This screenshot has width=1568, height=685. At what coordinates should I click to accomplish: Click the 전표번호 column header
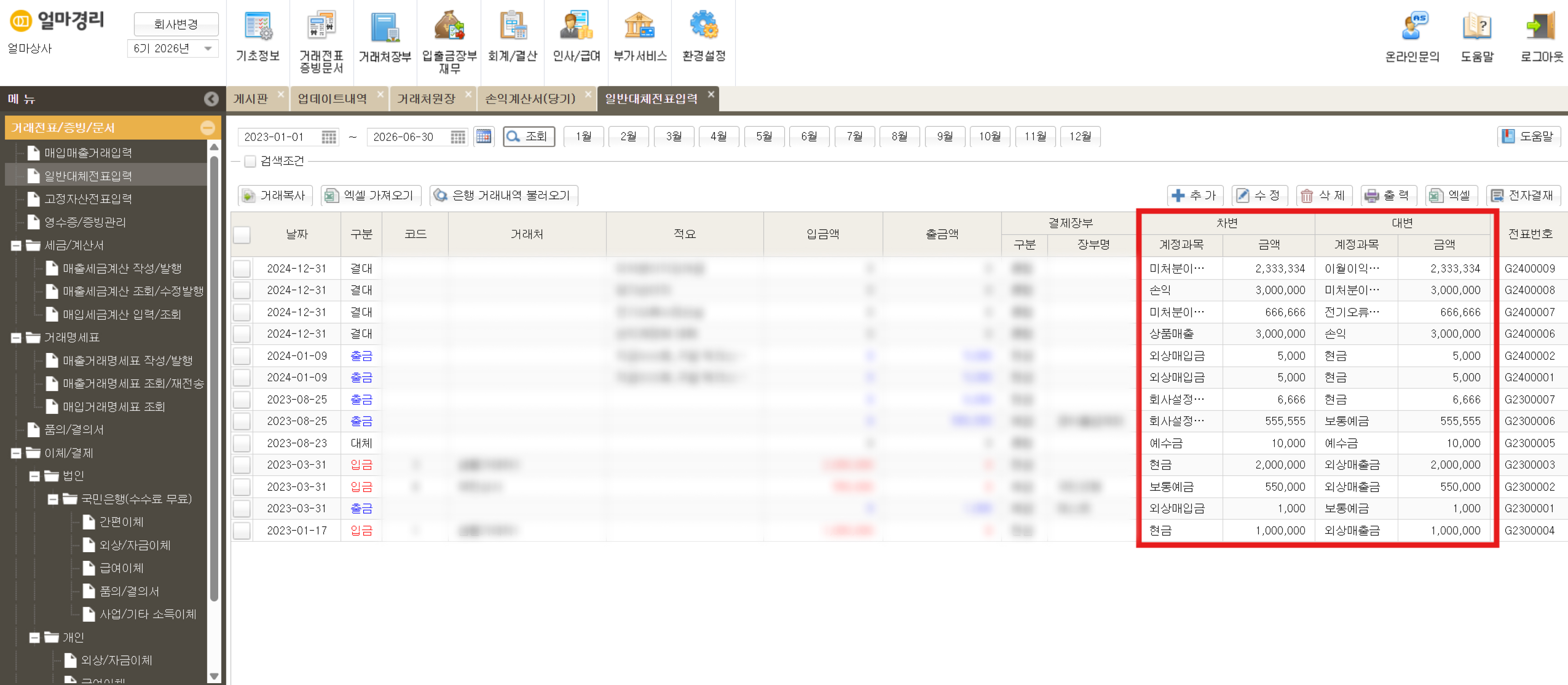pyautogui.click(x=1530, y=234)
